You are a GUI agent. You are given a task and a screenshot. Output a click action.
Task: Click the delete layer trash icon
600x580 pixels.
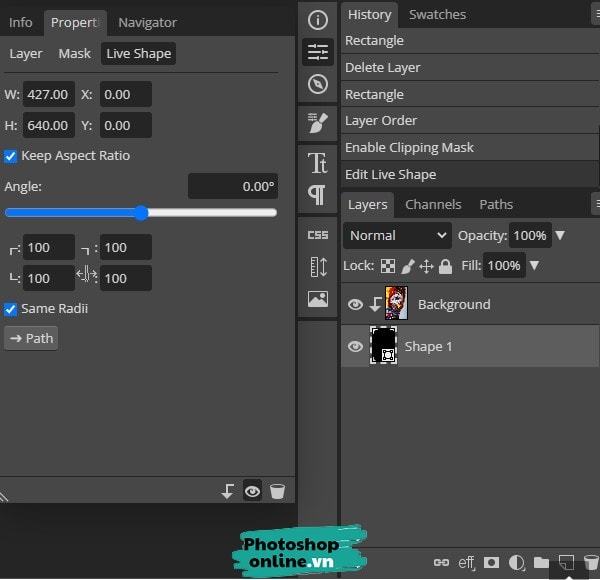click(591, 563)
